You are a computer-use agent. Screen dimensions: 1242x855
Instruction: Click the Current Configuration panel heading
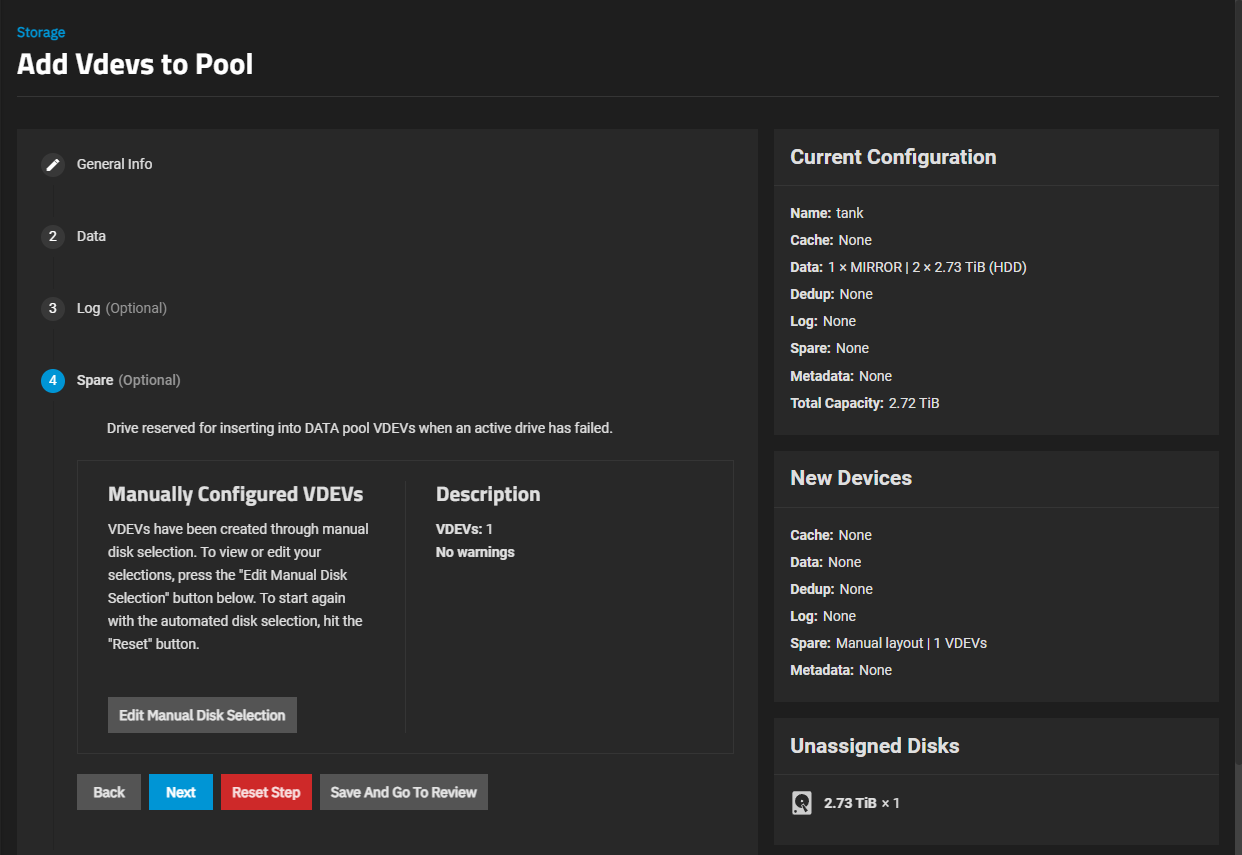[893, 157]
